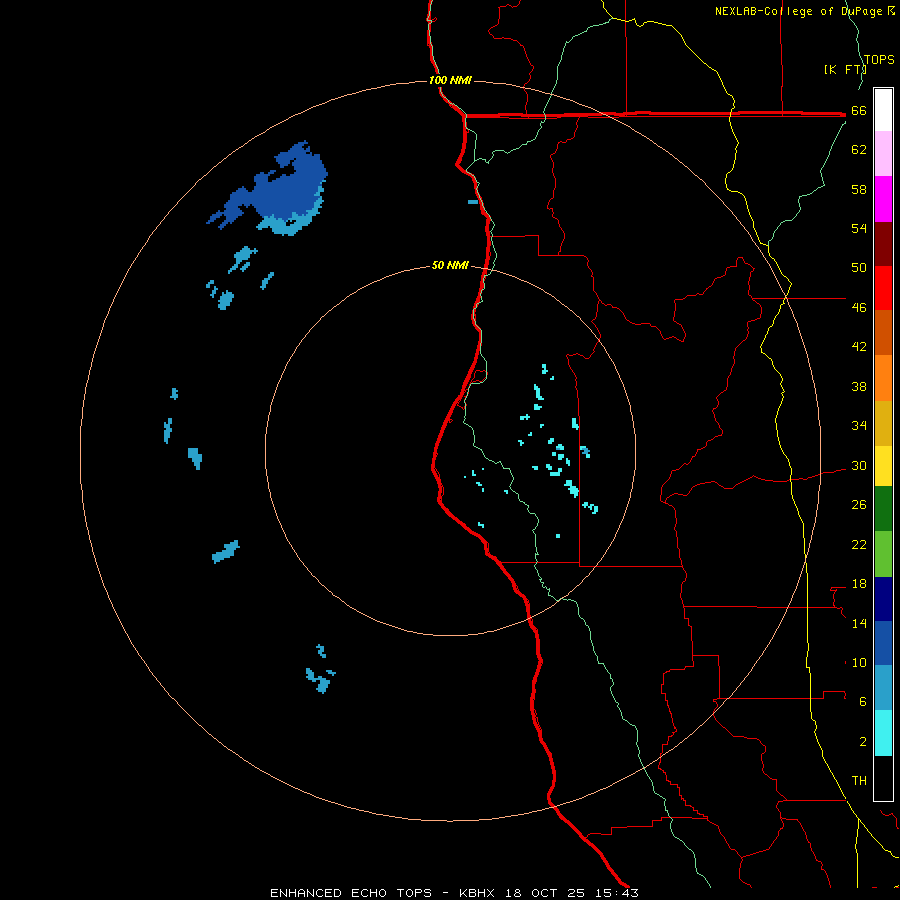Click the KBHX radar site identifier
900x900 pixels.
[476, 893]
